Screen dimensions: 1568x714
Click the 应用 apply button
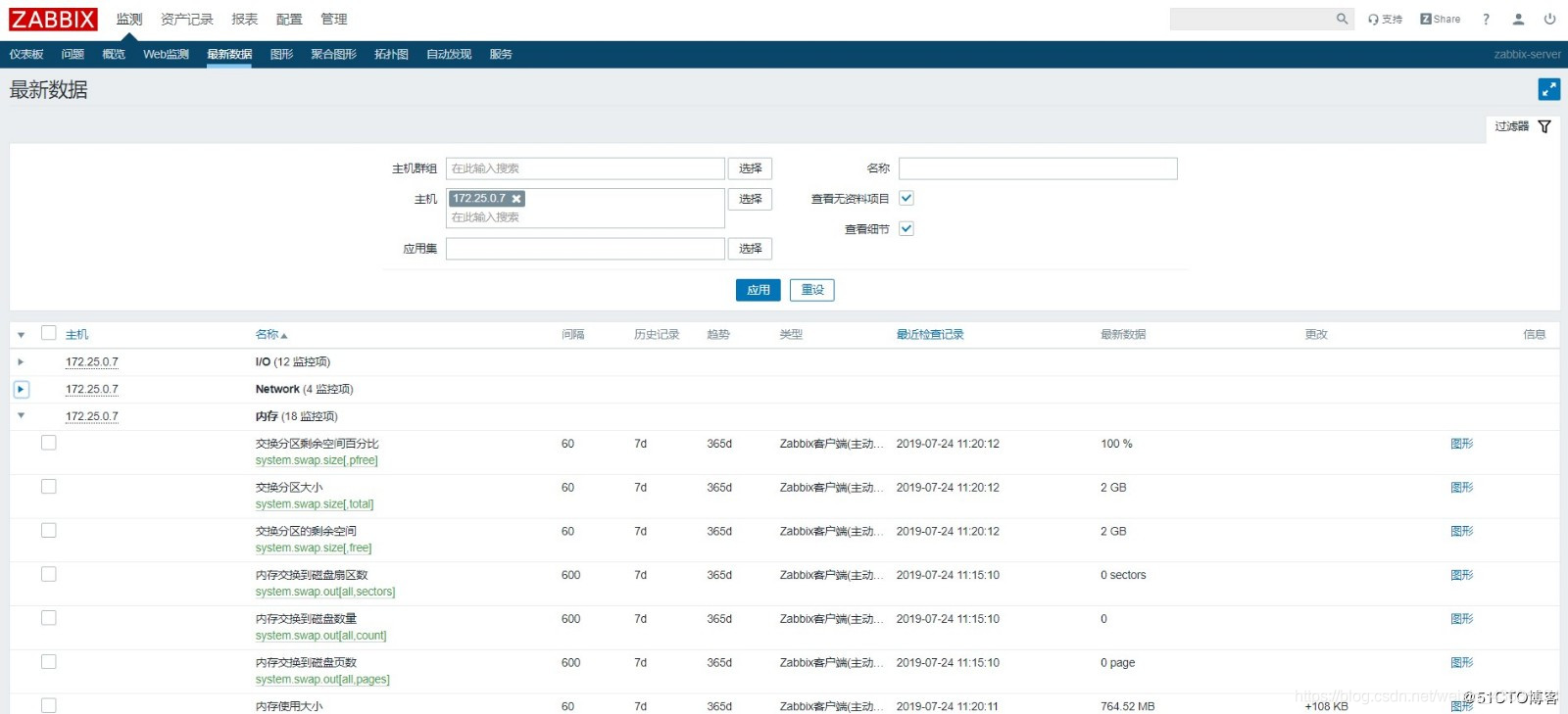(x=759, y=290)
